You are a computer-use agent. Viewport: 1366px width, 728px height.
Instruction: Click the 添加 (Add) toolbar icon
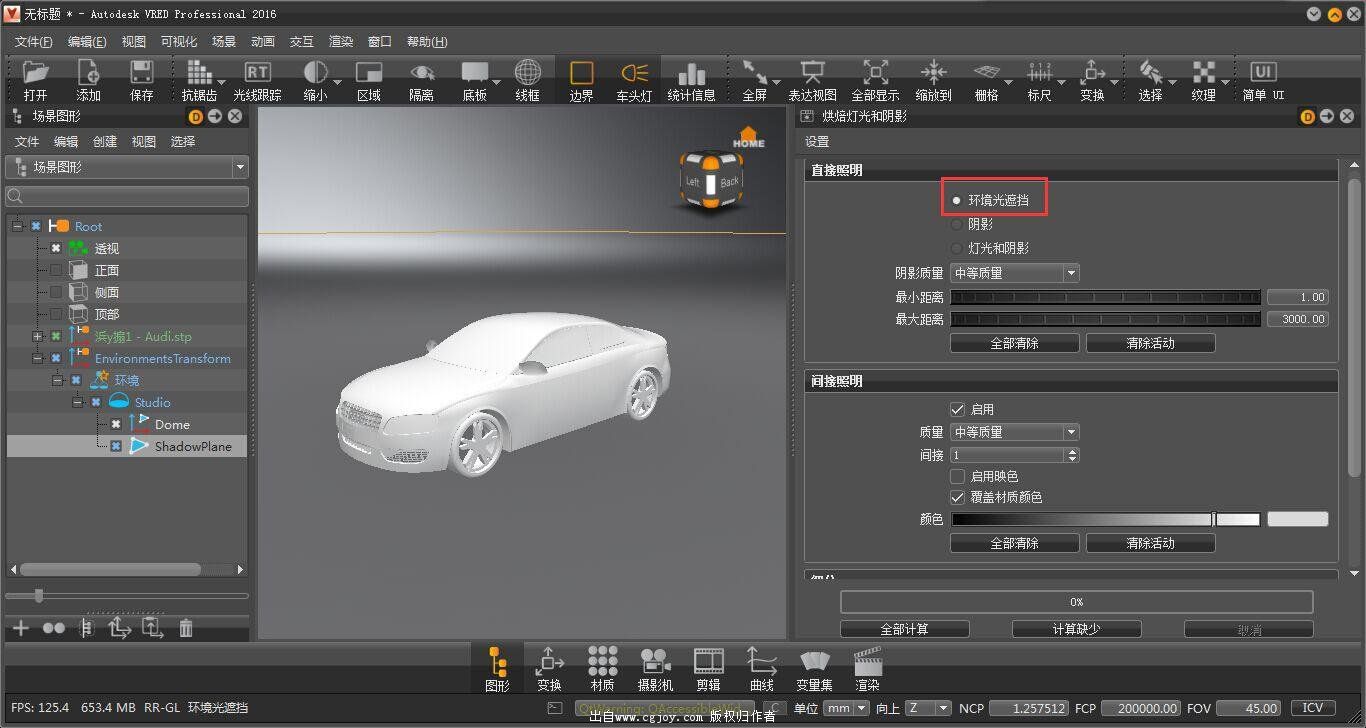(x=88, y=73)
